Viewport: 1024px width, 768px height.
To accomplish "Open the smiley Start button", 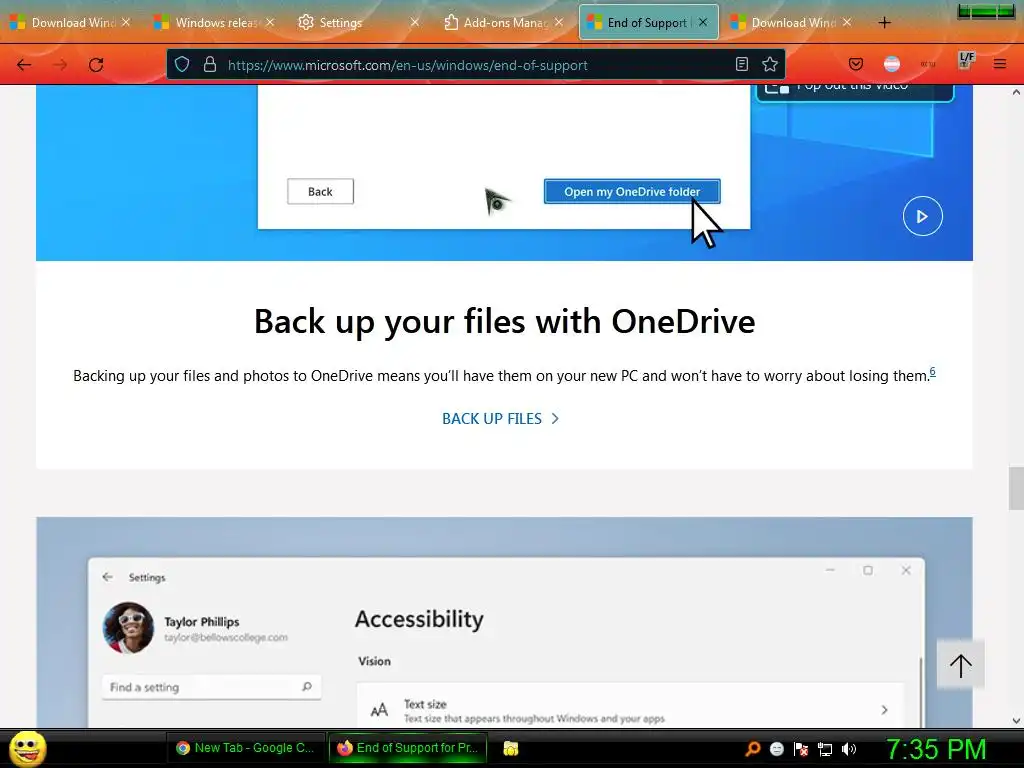I will coord(28,748).
